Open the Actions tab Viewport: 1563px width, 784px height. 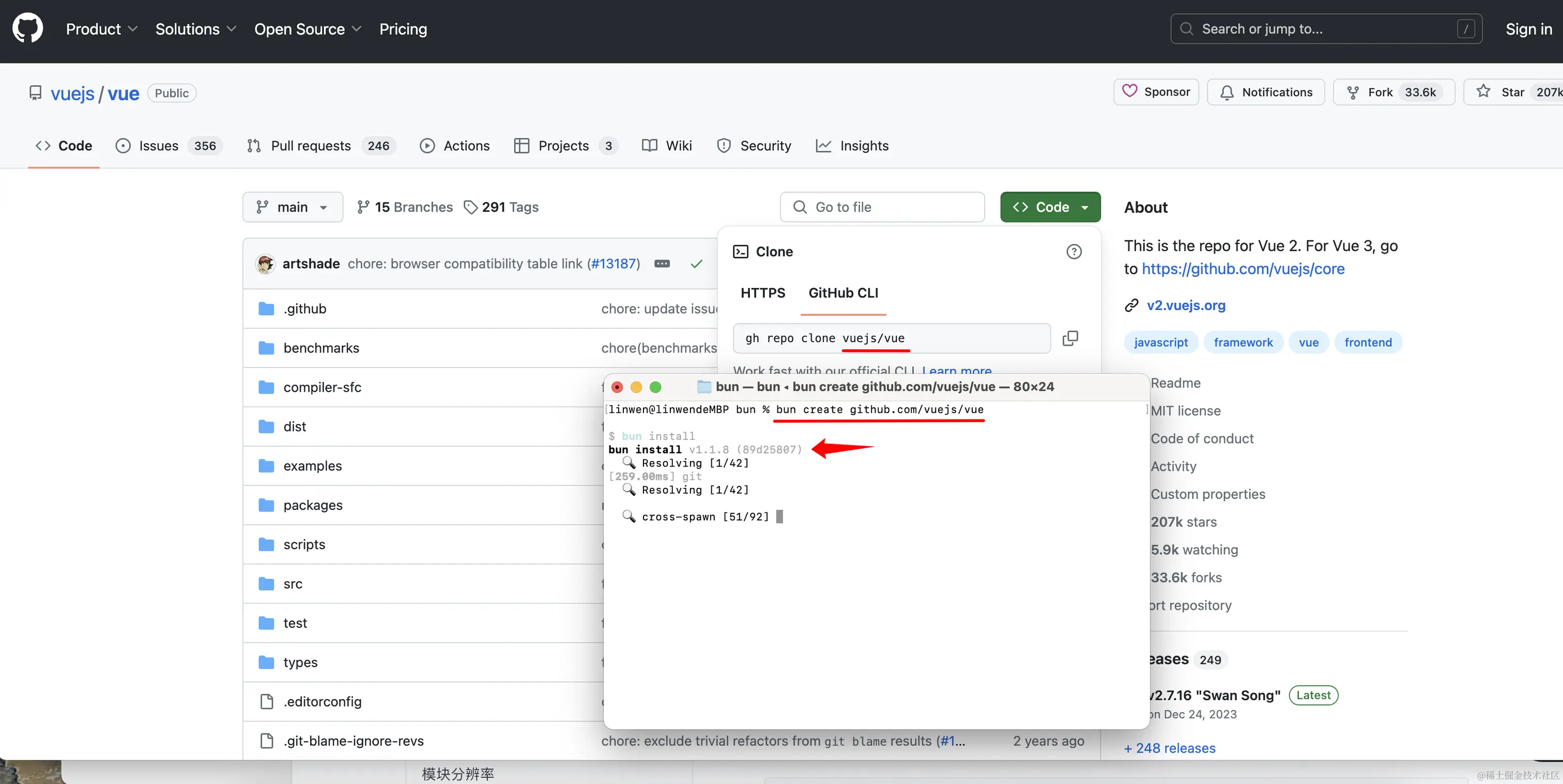[x=454, y=146]
